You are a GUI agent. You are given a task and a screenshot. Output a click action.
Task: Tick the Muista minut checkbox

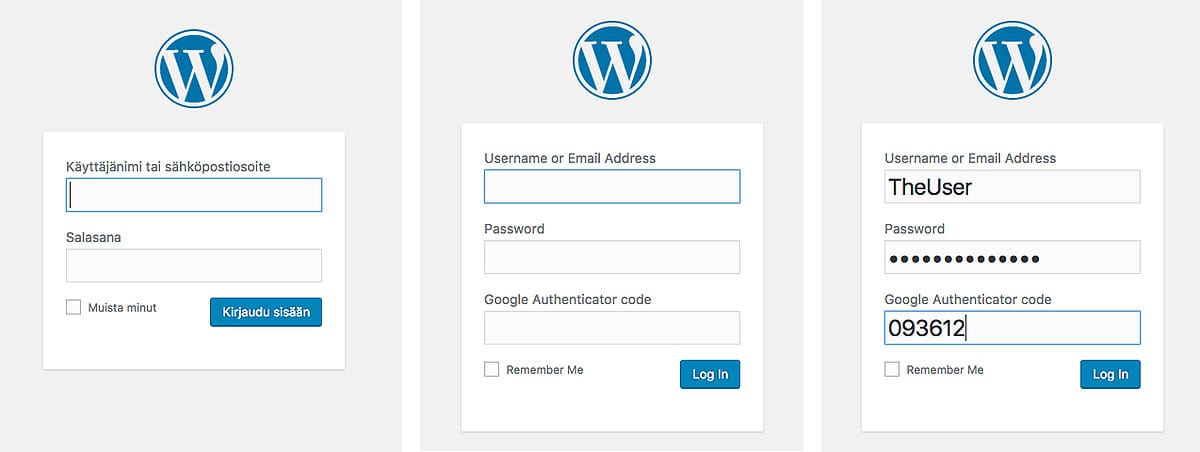coord(73,308)
